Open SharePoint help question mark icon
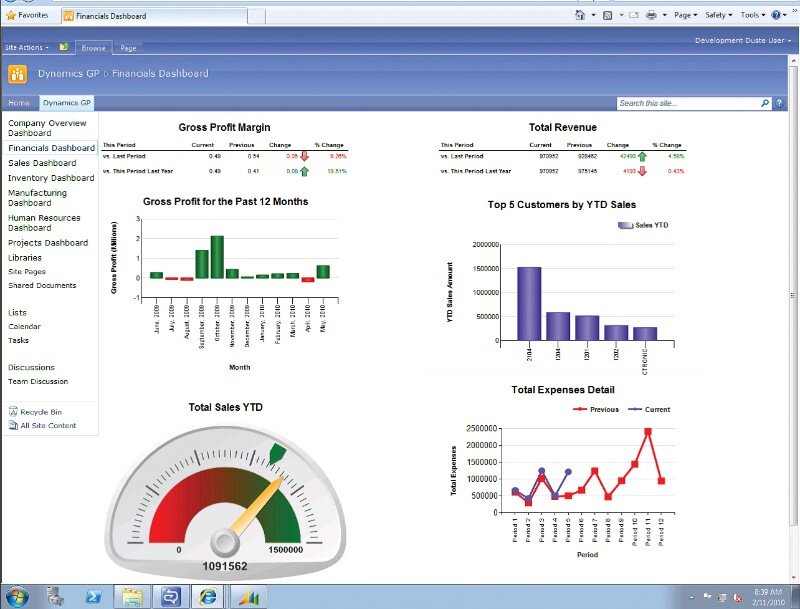Viewport: 800px width, 609px height. [x=780, y=103]
